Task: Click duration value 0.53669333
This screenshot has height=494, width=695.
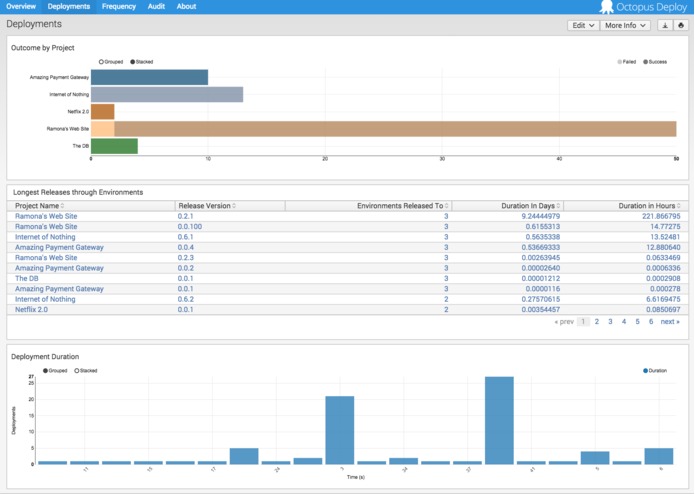Action: coord(541,247)
